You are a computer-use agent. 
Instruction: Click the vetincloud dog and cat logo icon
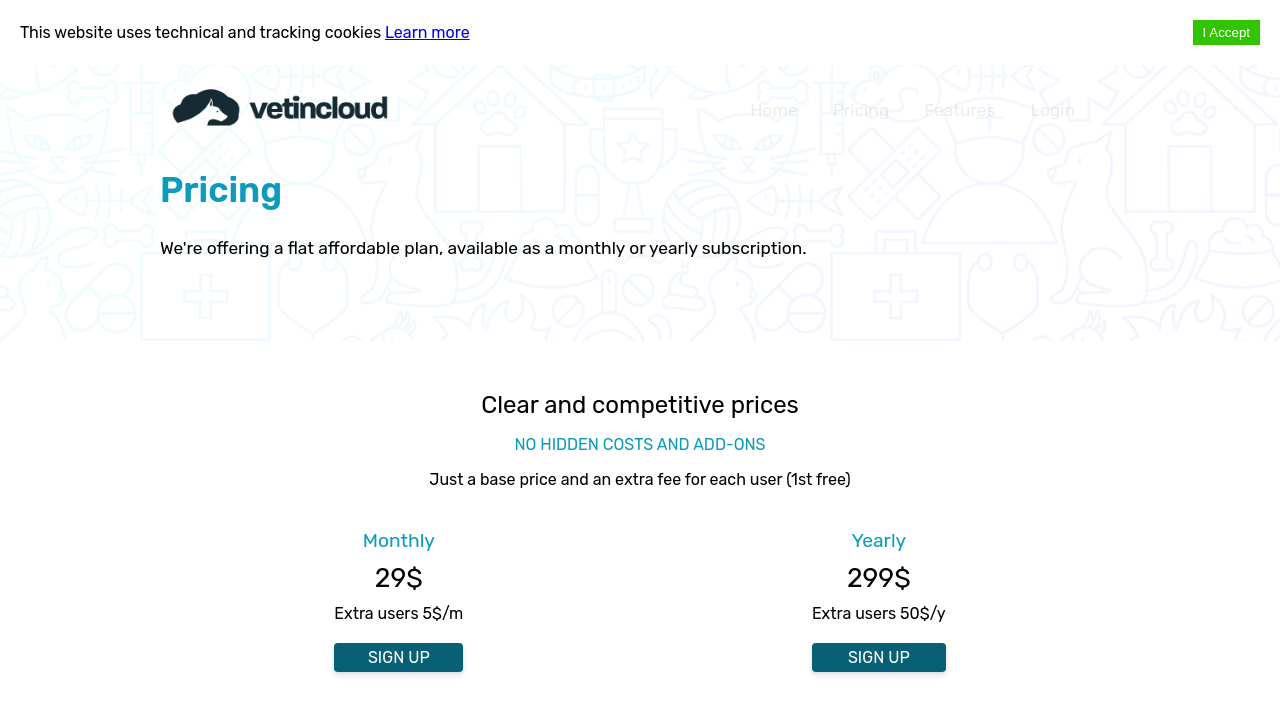click(206, 108)
